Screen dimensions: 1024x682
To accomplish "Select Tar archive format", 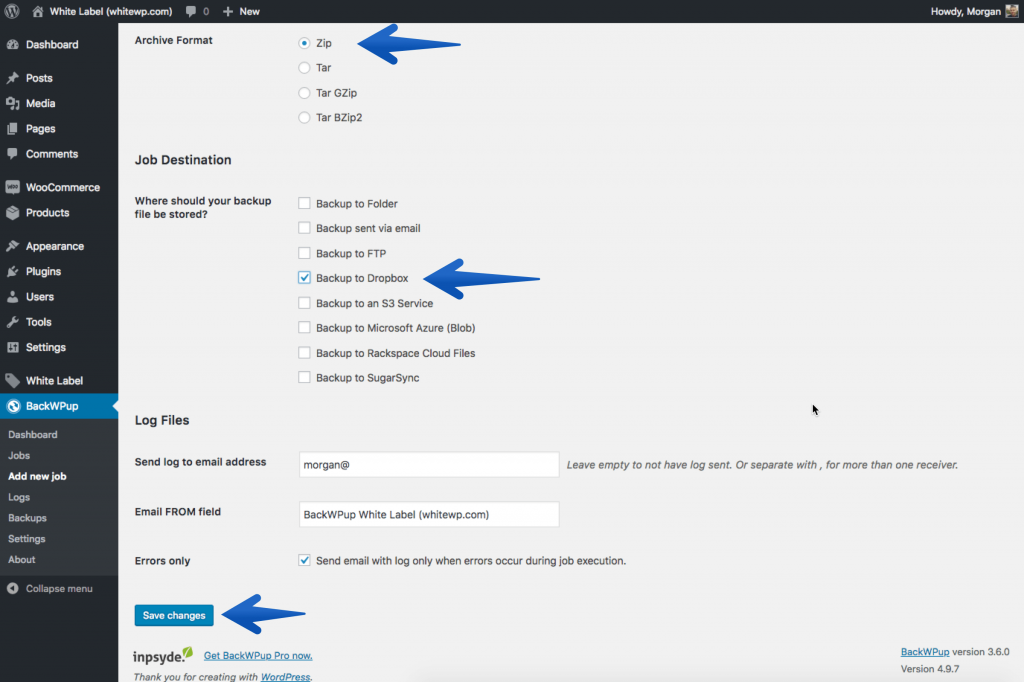I will (304, 68).
